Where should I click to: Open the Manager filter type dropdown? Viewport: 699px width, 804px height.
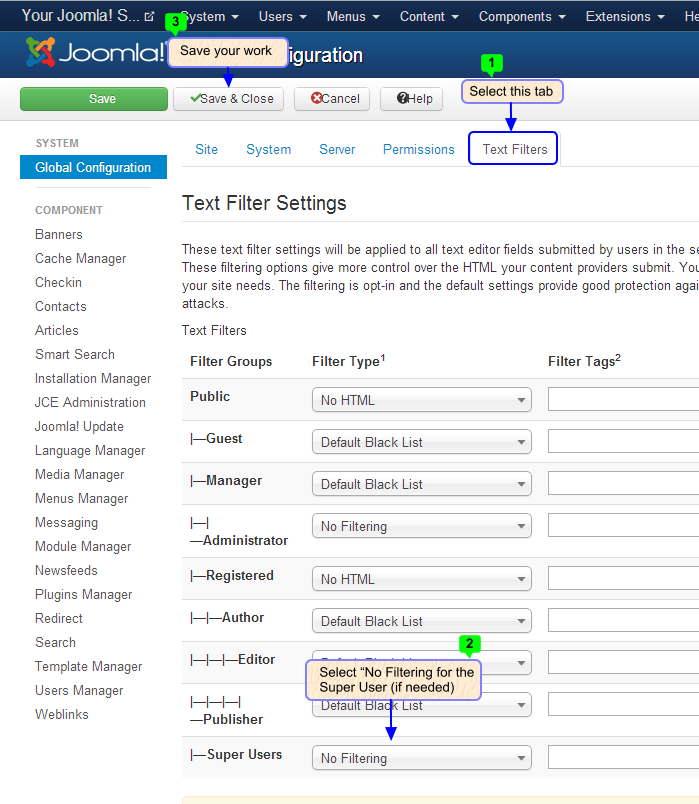click(422, 484)
